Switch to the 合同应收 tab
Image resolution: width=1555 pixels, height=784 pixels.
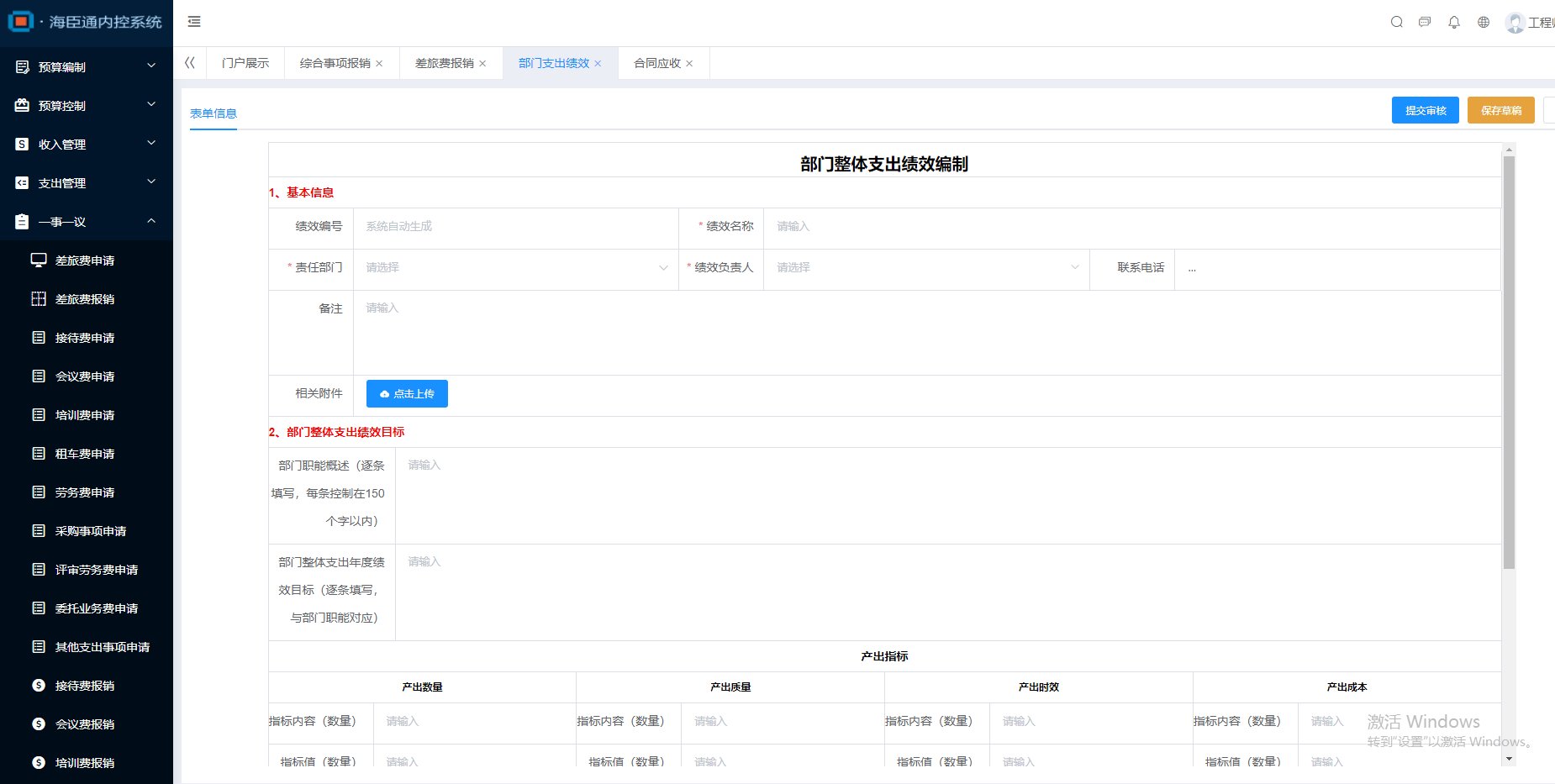pos(656,62)
